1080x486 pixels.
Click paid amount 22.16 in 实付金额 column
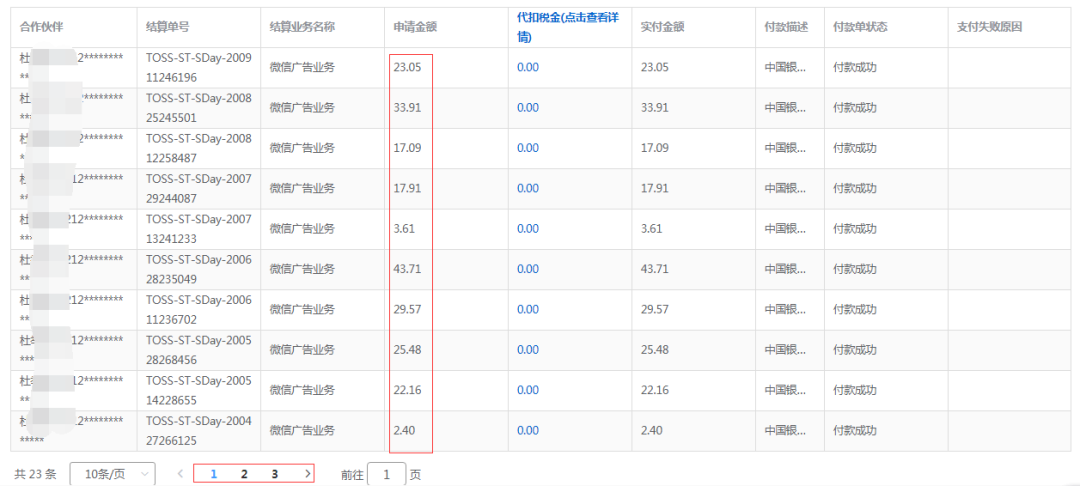click(x=654, y=390)
